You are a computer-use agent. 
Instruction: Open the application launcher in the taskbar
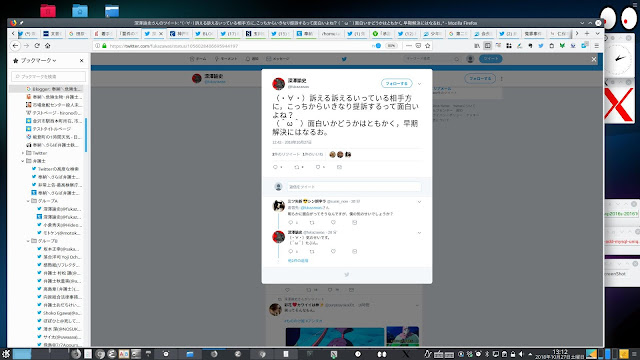(x=6, y=354)
